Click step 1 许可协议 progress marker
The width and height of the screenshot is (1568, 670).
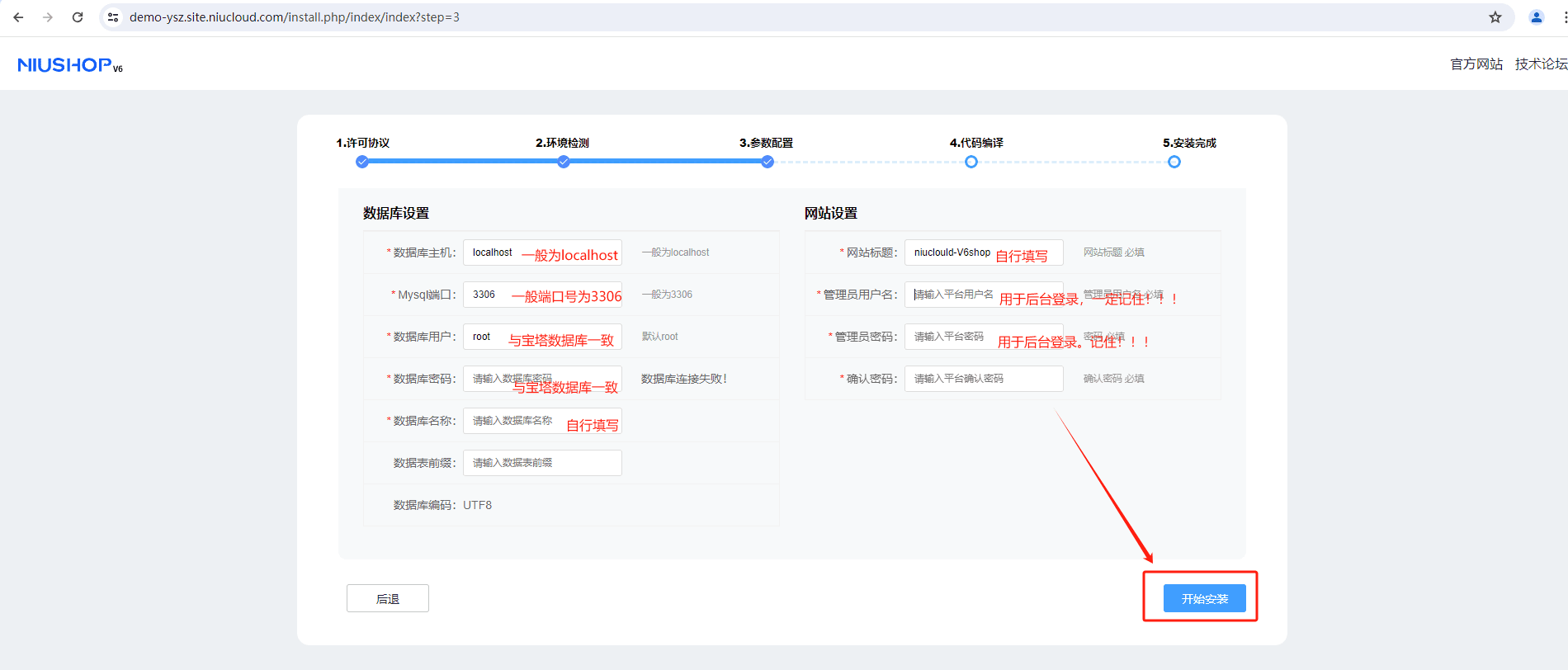[x=362, y=162]
